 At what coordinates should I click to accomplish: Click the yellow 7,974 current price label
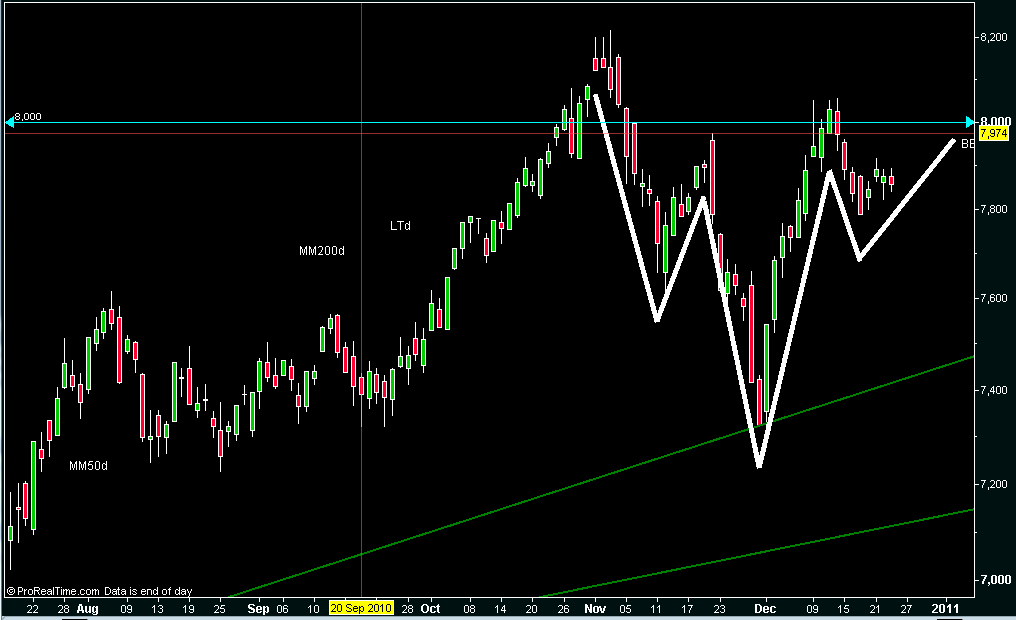pos(993,133)
